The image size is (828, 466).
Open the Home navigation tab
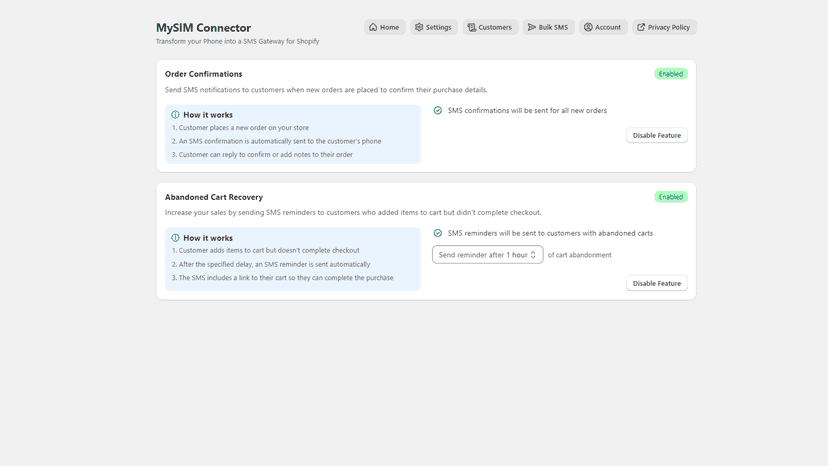[x=384, y=27]
